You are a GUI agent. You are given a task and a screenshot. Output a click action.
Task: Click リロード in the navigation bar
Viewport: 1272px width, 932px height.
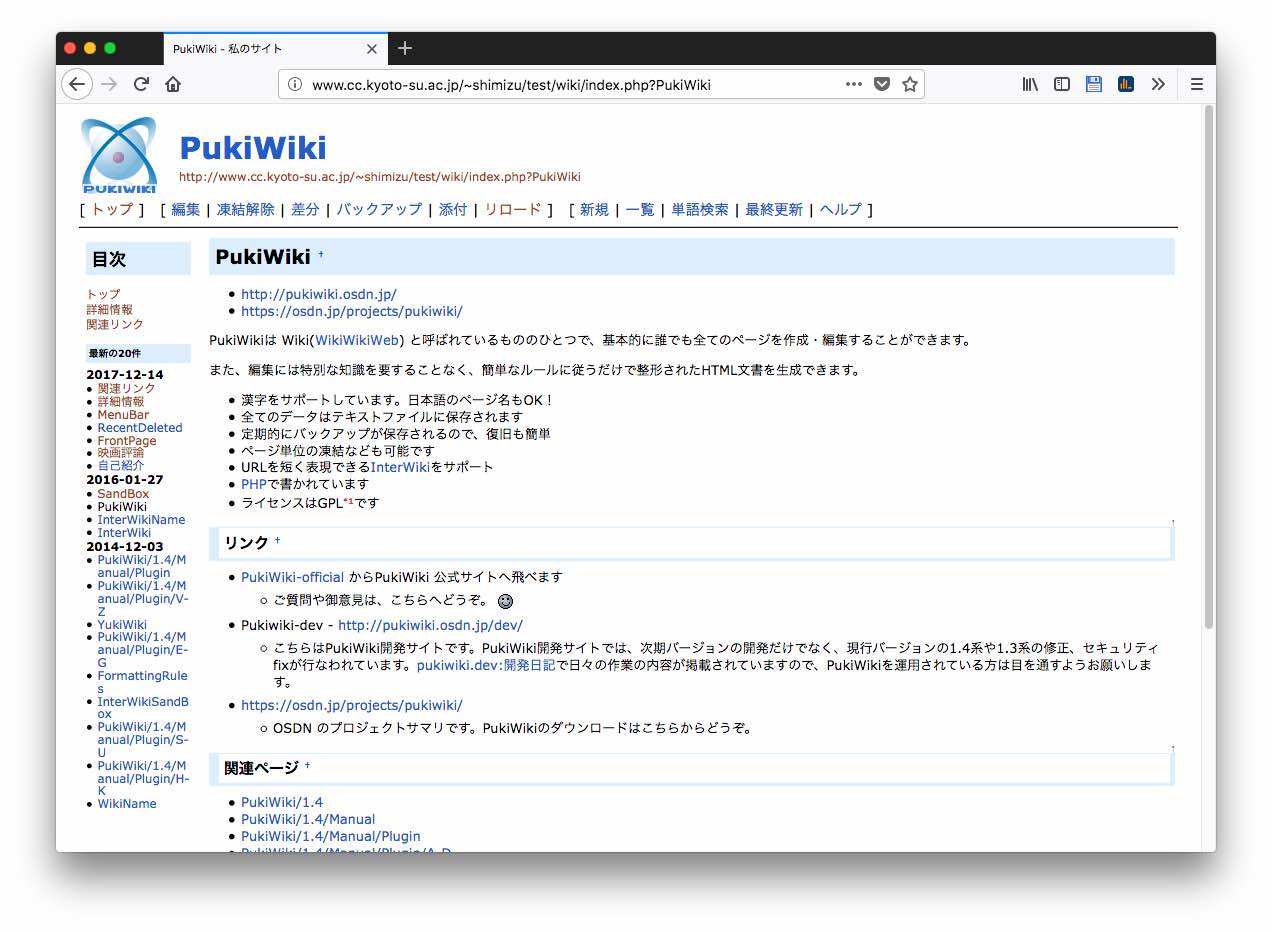click(x=513, y=209)
